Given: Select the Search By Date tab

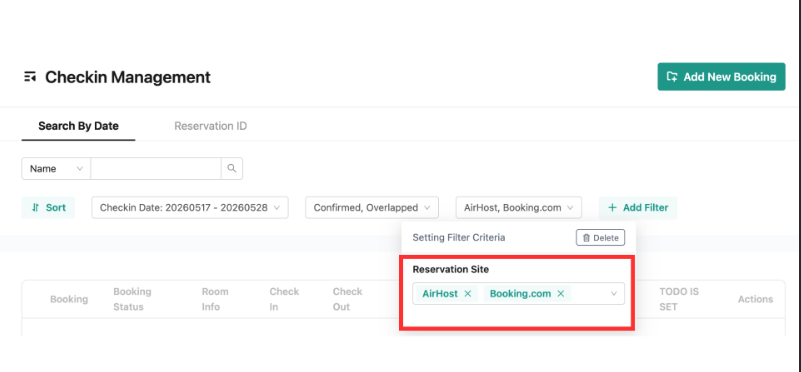Looking at the screenshot, I should tap(78, 126).
